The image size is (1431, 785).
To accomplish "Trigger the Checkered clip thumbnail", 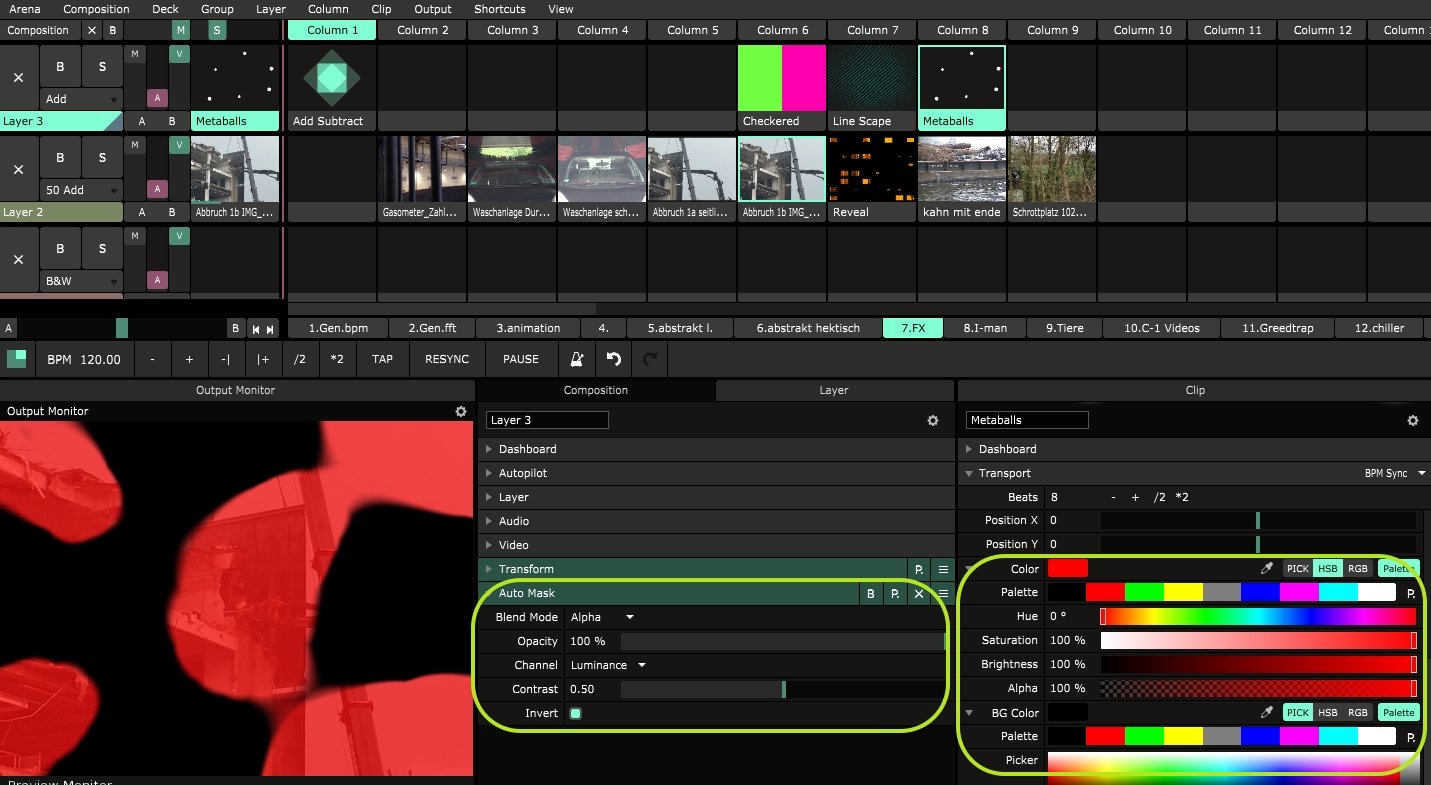I will point(782,78).
